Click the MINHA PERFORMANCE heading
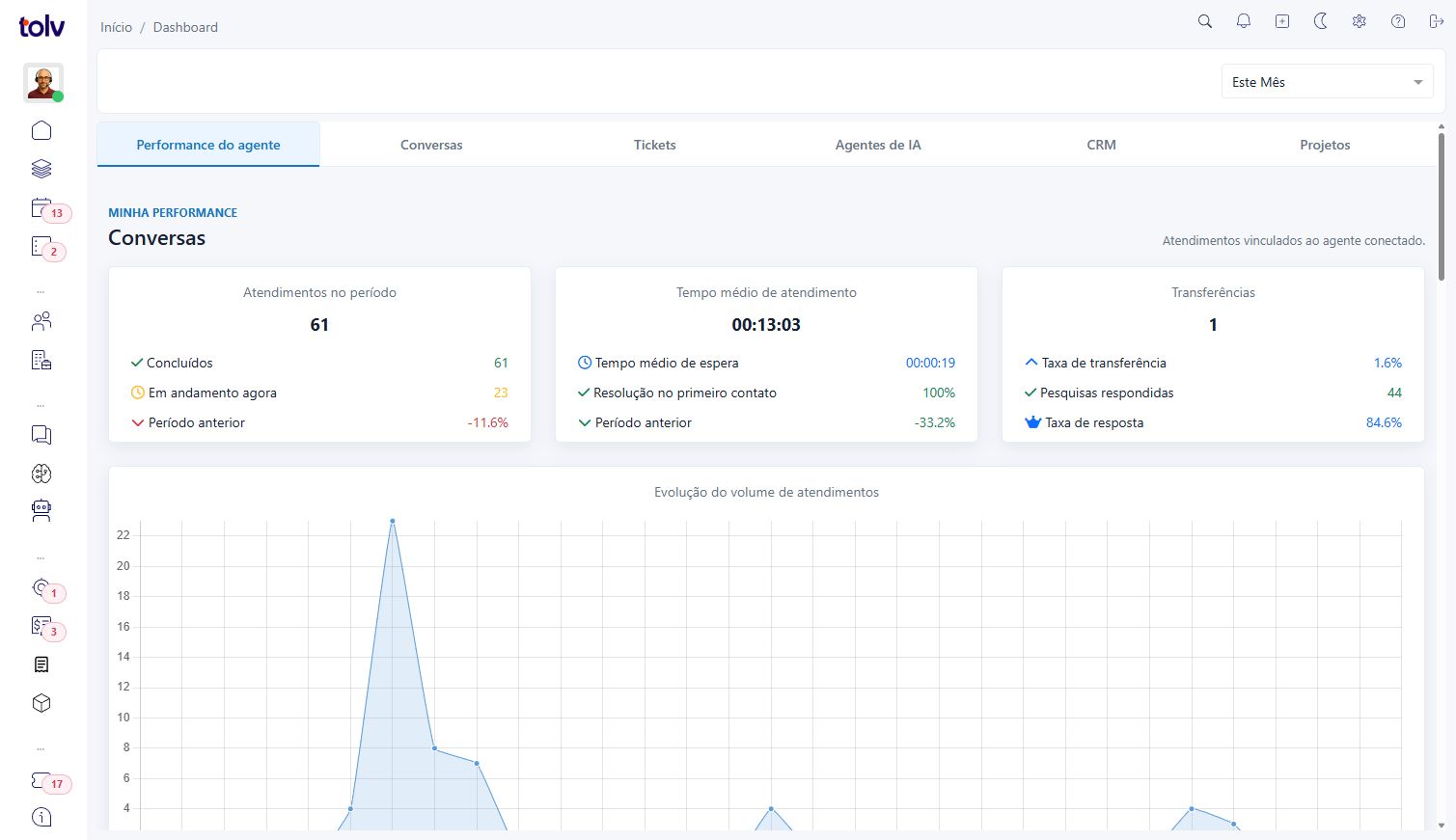 [173, 212]
